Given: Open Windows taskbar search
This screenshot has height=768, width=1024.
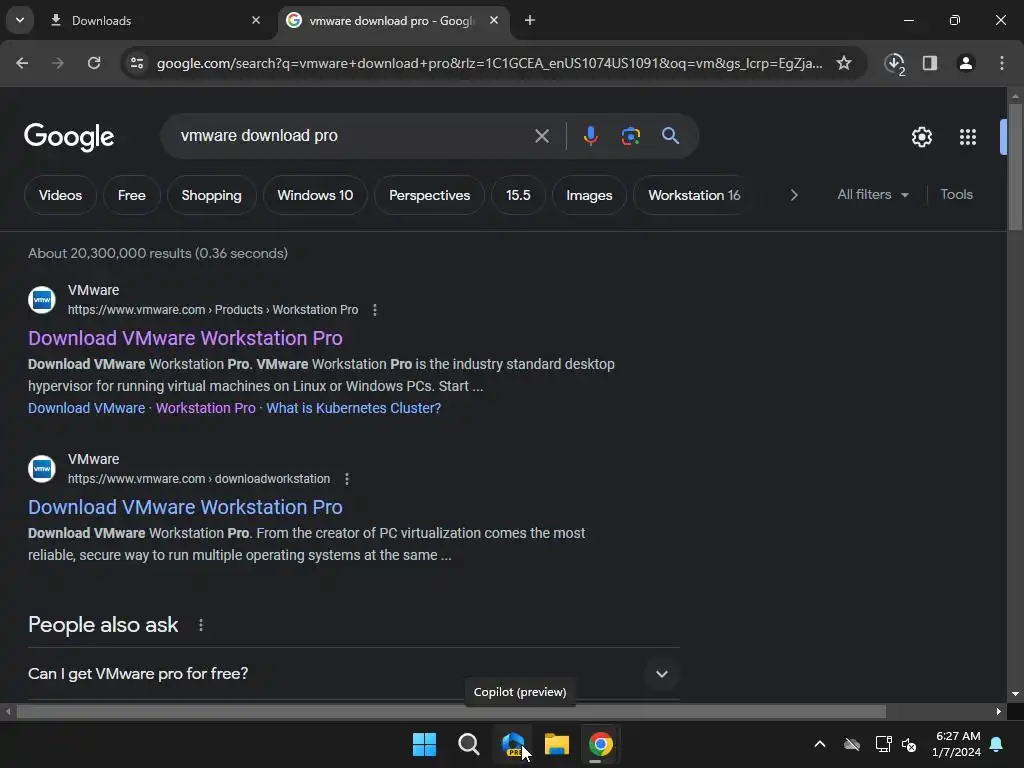Looking at the screenshot, I should 468,744.
